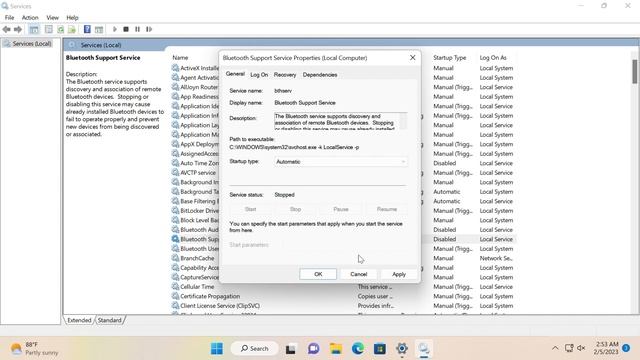
Task: Toggle Show/Hide Console Tree toolbar icon
Action: tap(34, 29)
